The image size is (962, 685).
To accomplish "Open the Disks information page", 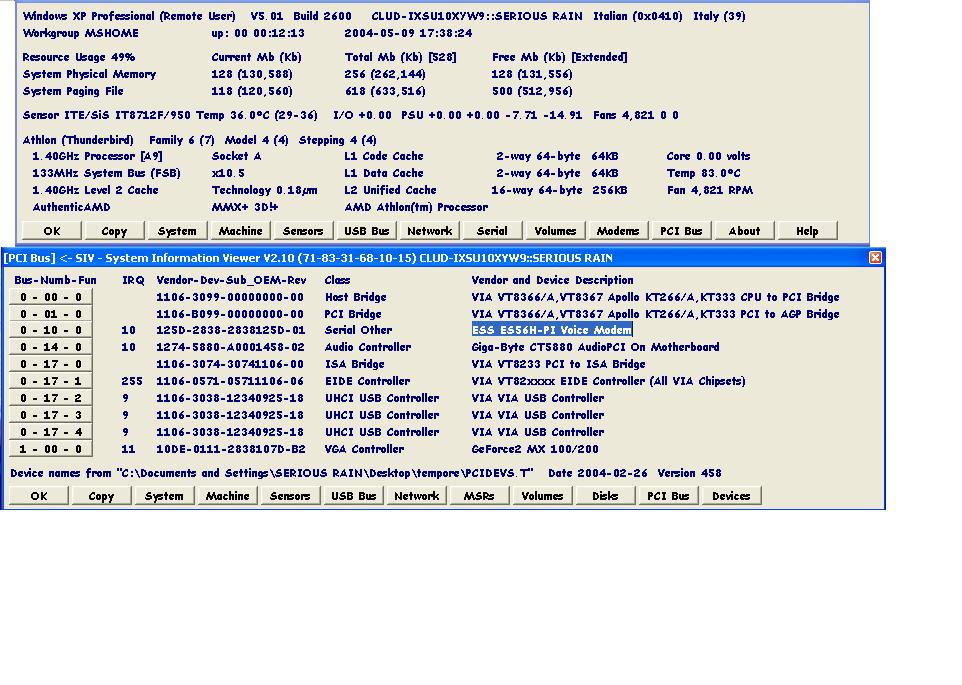I will (x=605, y=496).
